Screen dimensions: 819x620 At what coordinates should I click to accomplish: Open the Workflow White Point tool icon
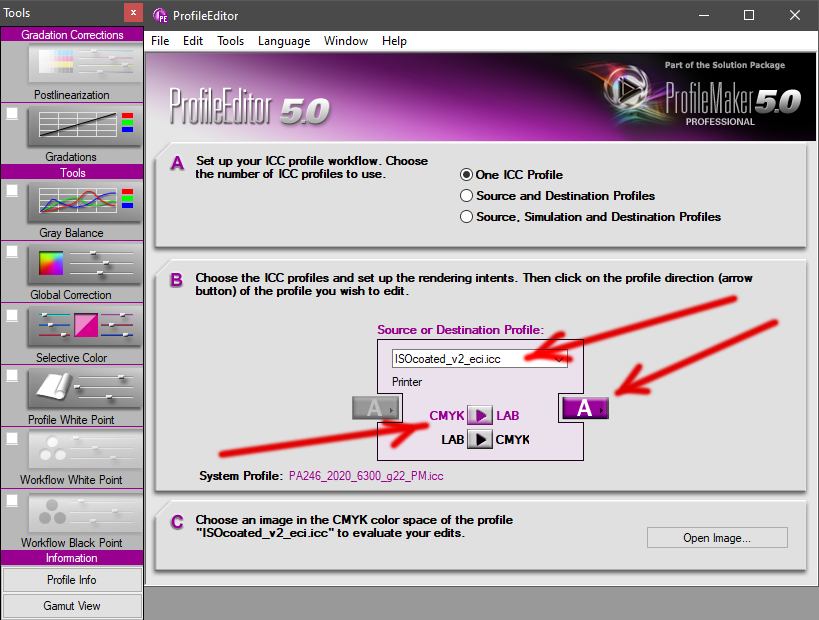pyautogui.click(x=86, y=449)
